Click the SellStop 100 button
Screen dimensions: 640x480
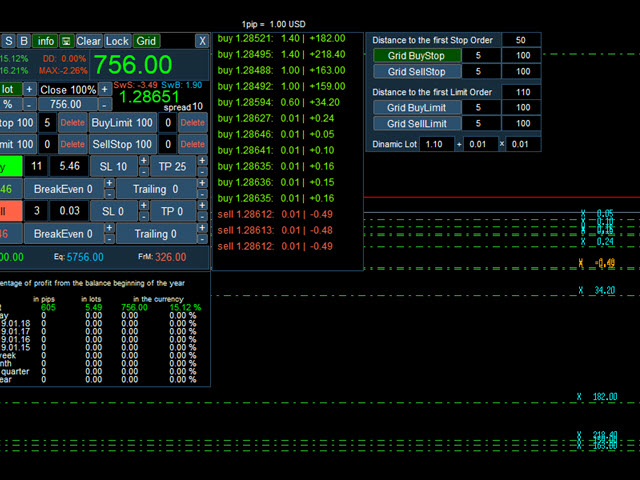pos(122,144)
